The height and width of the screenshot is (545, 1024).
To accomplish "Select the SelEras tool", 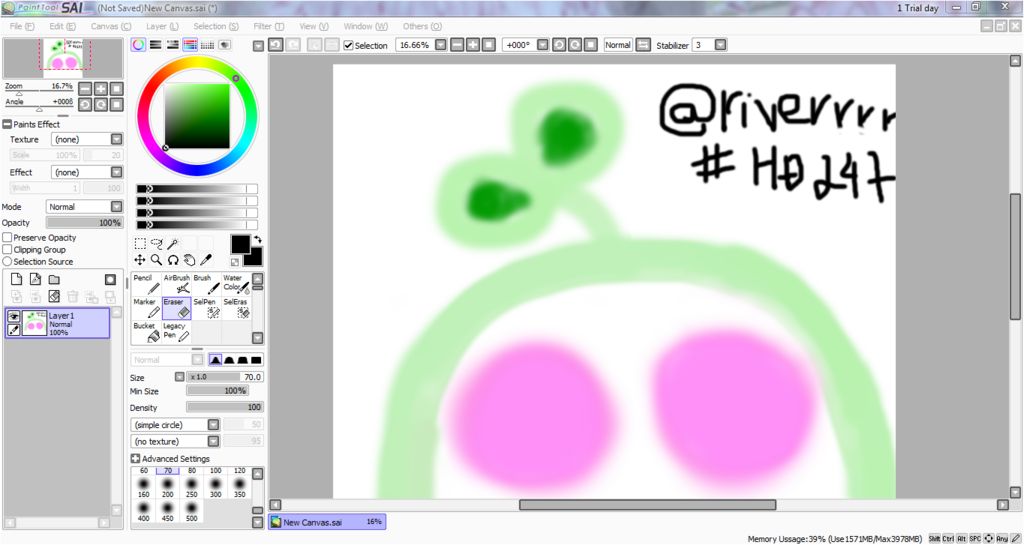I will pyautogui.click(x=236, y=308).
